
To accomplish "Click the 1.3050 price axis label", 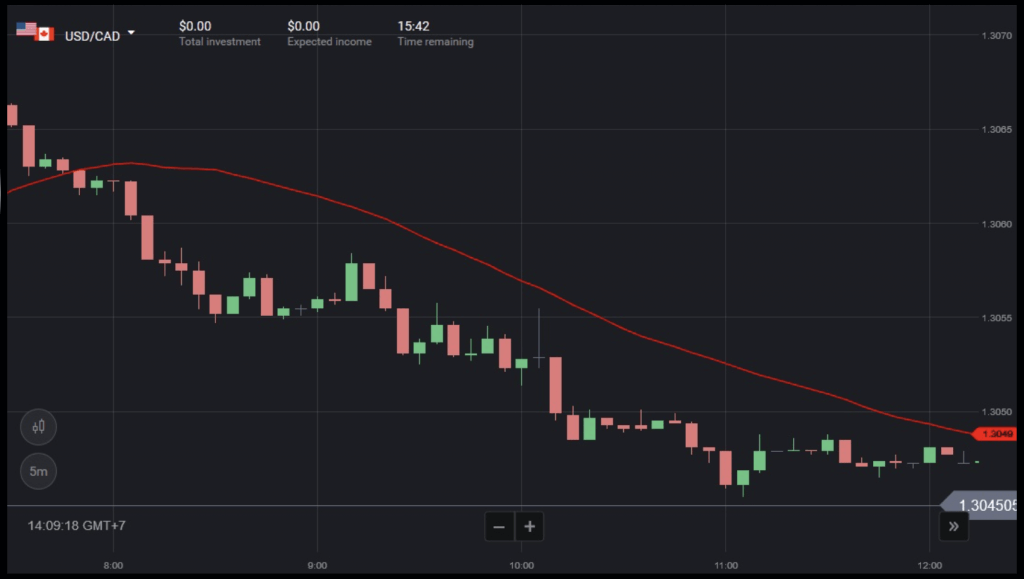I will pos(997,412).
